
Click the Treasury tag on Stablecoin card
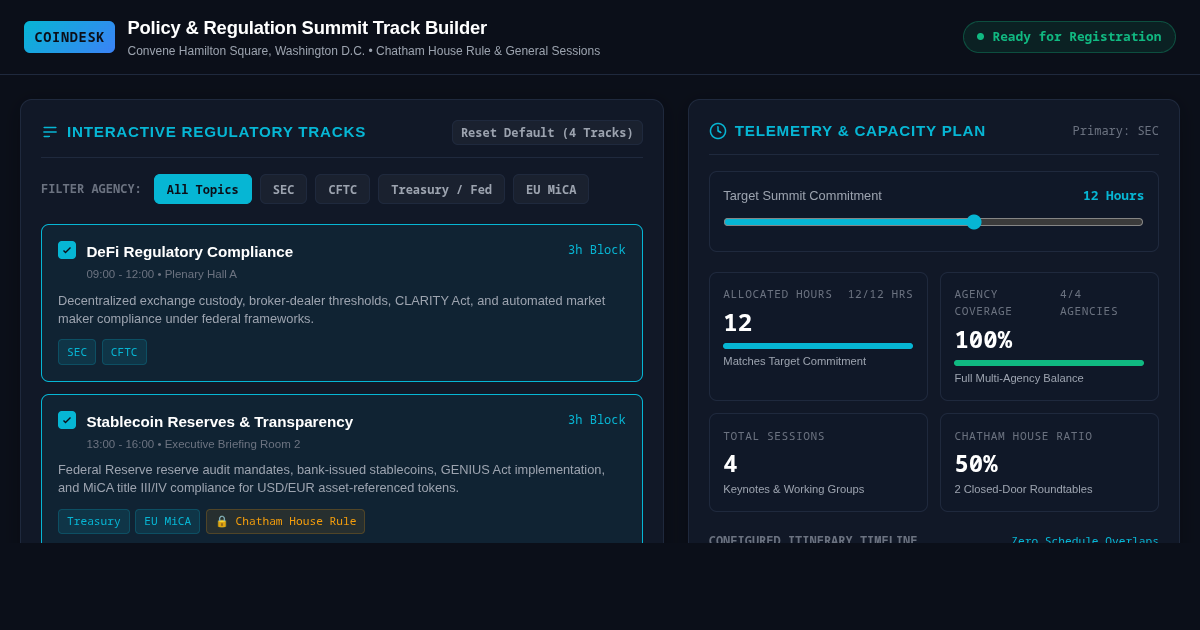coord(94,522)
